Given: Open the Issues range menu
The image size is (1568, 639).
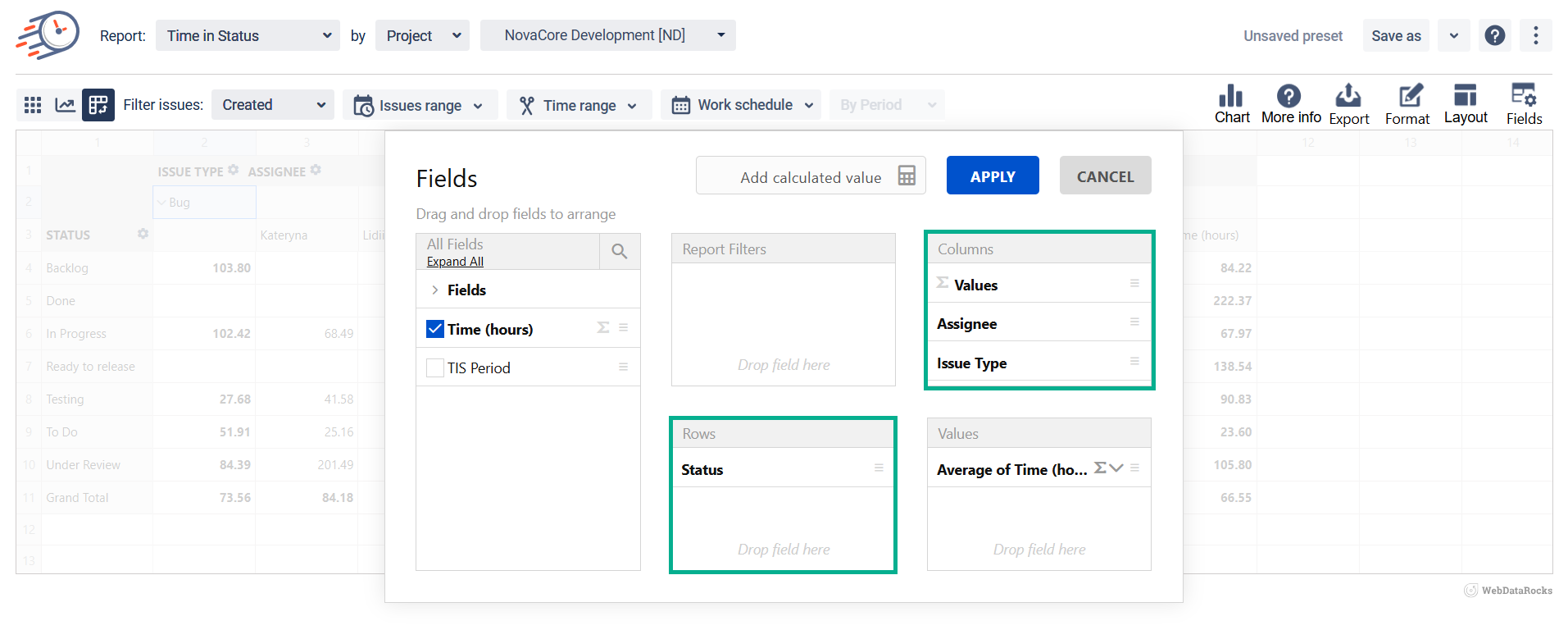Looking at the screenshot, I should click(420, 105).
